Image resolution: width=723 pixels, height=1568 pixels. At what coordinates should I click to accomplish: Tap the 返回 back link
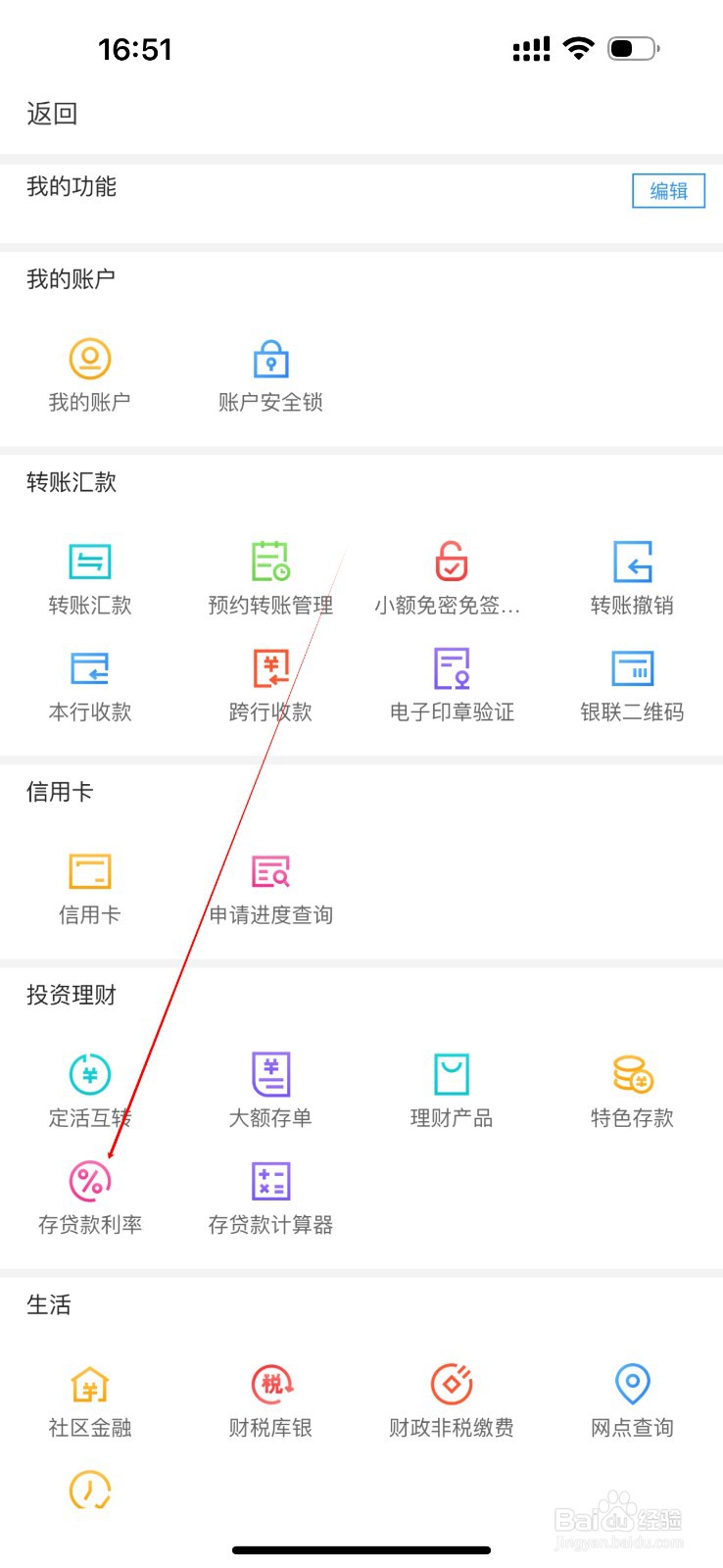(x=52, y=114)
